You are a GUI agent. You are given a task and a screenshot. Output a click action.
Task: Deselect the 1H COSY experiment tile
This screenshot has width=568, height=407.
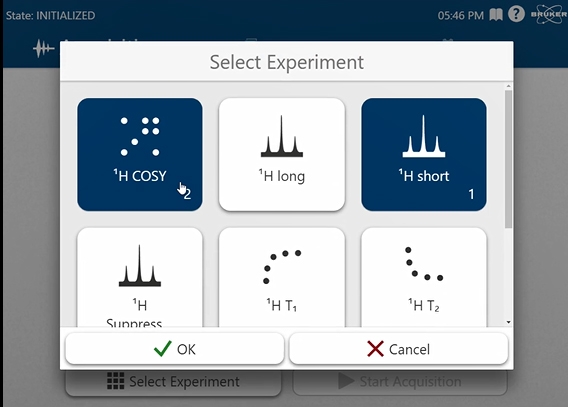click(140, 155)
